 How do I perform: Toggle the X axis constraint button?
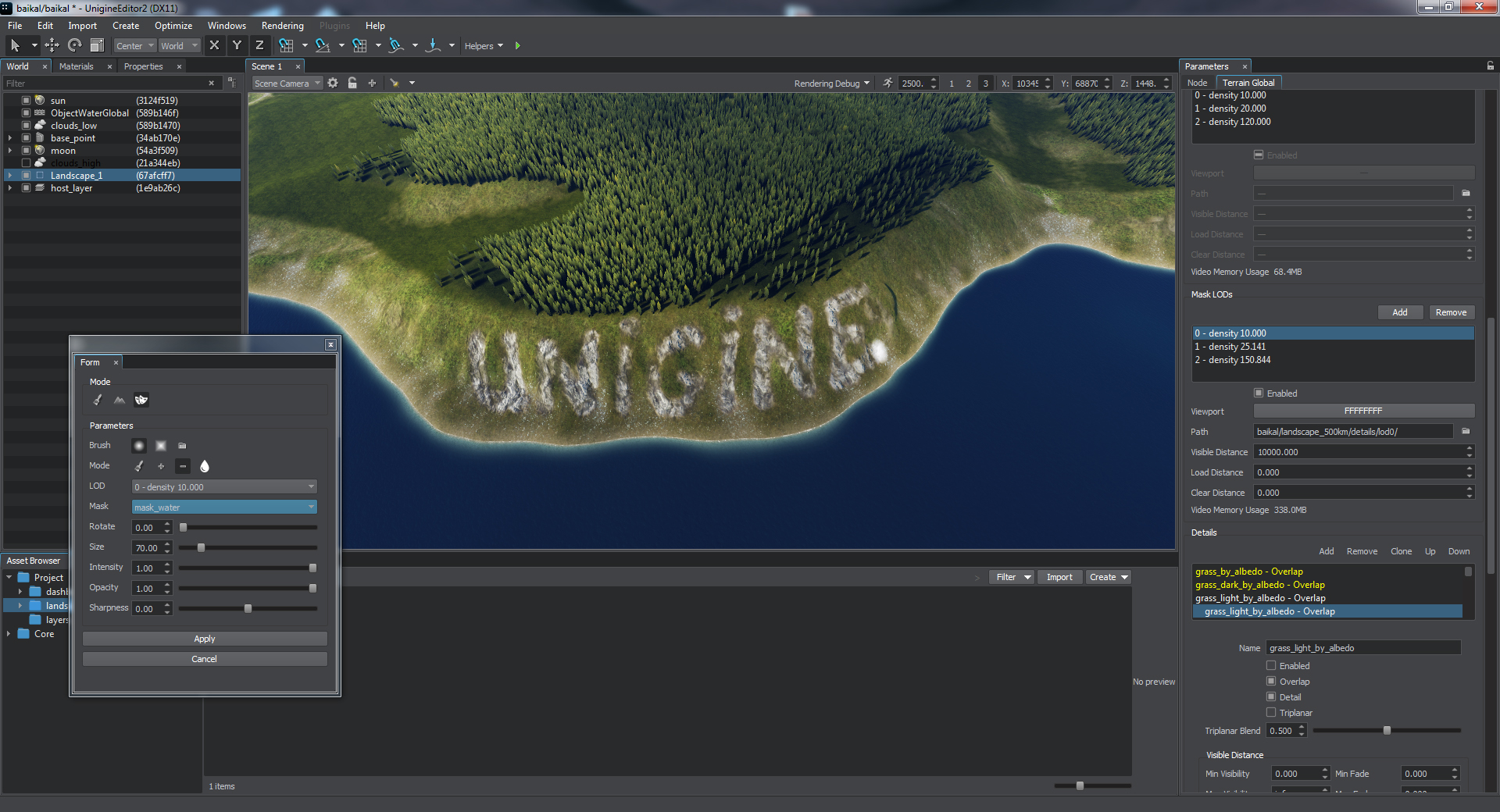coord(214,45)
